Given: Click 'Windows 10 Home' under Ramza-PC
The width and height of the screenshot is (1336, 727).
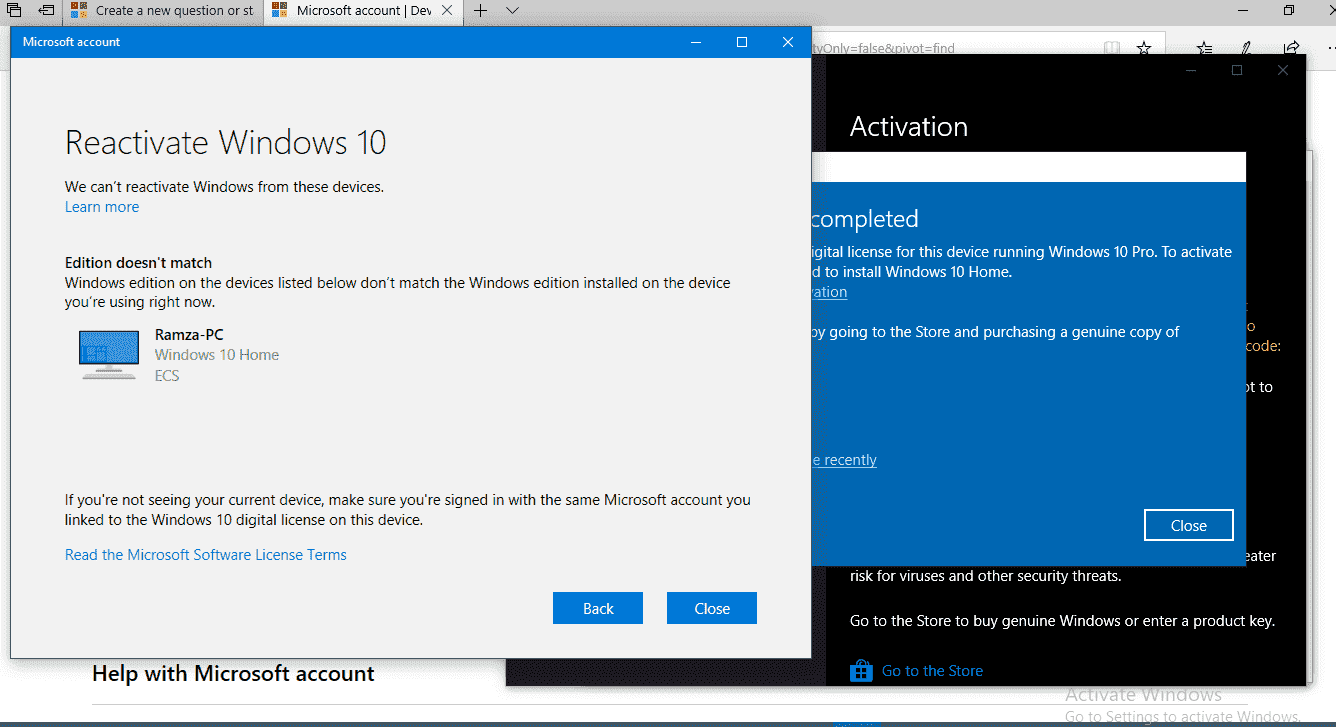Looking at the screenshot, I should pyautogui.click(x=217, y=355).
